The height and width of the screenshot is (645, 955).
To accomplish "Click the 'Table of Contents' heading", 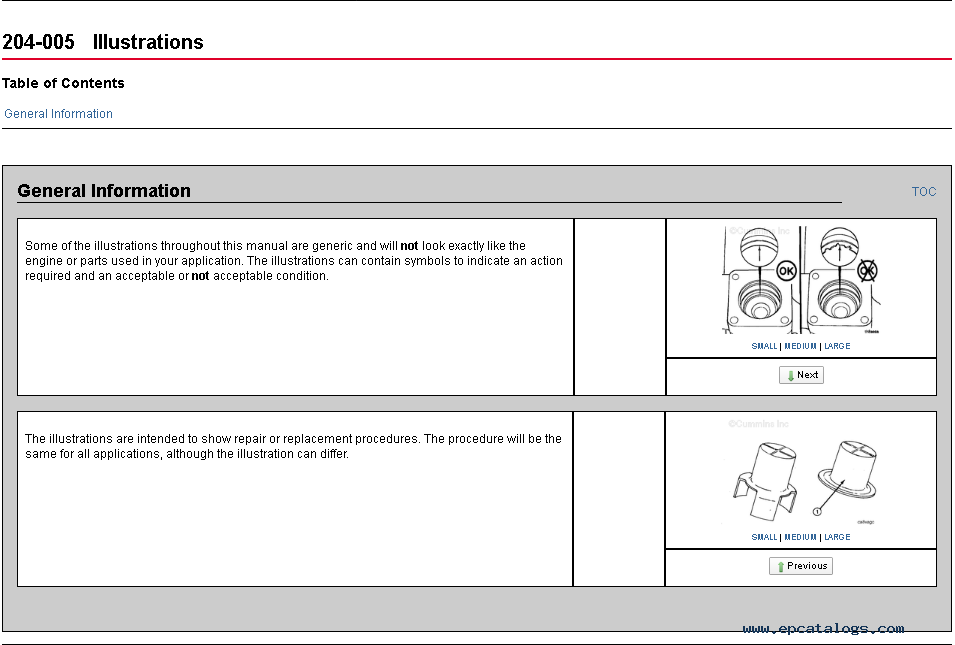I will click(63, 83).
